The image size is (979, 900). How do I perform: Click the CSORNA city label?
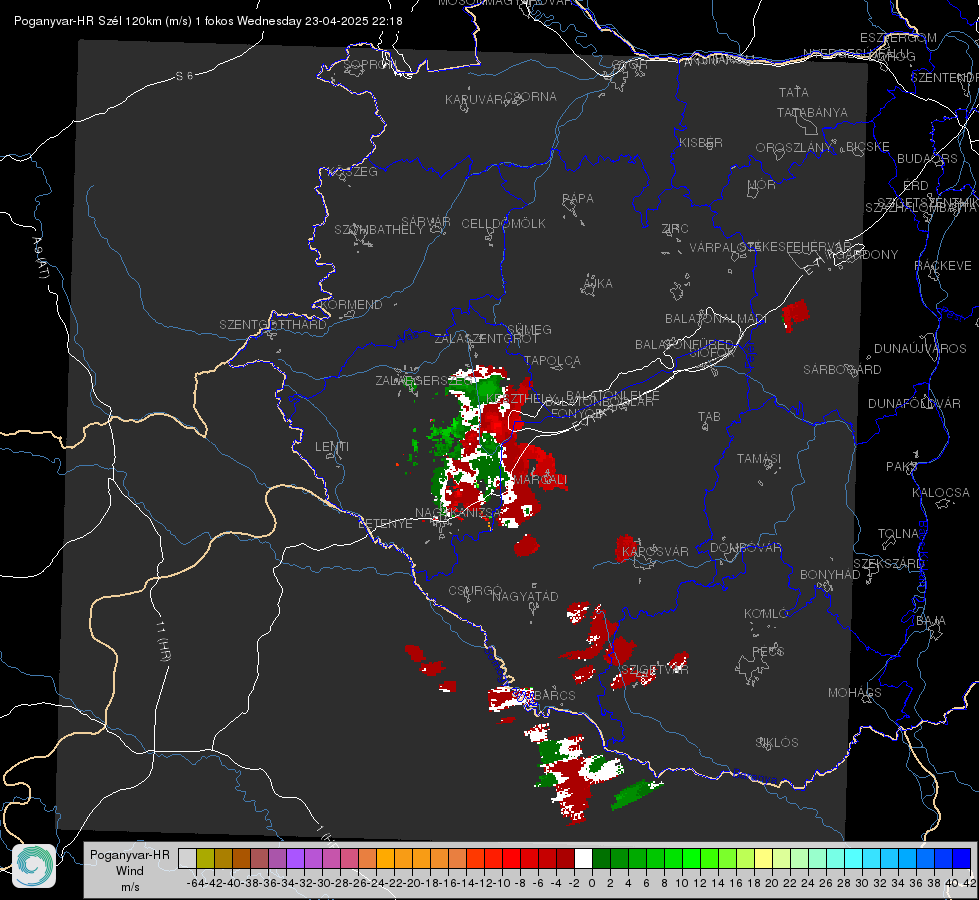[x=531, y=97]
